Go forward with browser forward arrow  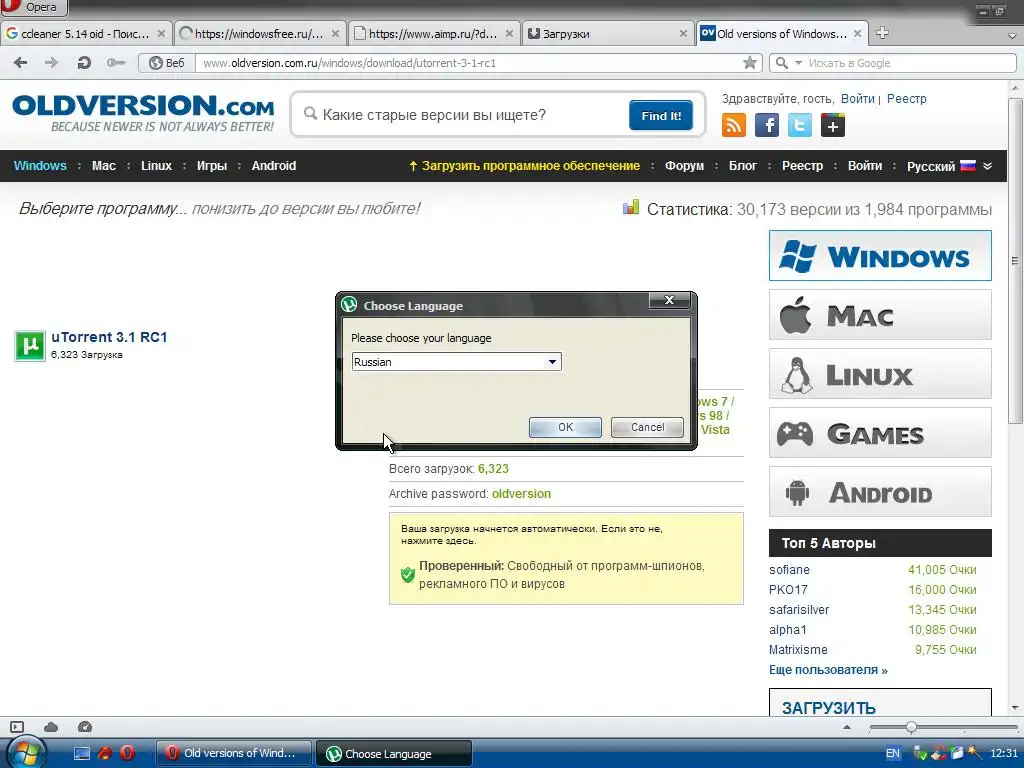pos(52,63)
